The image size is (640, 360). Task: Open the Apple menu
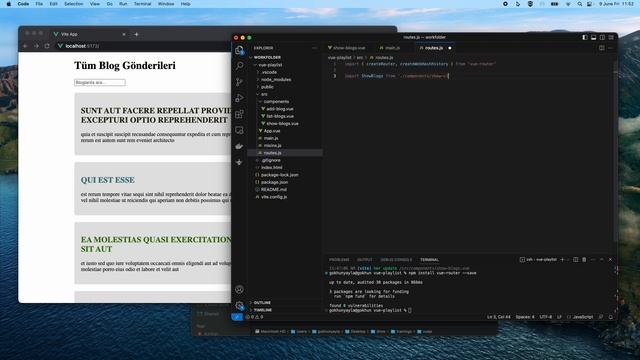tap(9, 4)
